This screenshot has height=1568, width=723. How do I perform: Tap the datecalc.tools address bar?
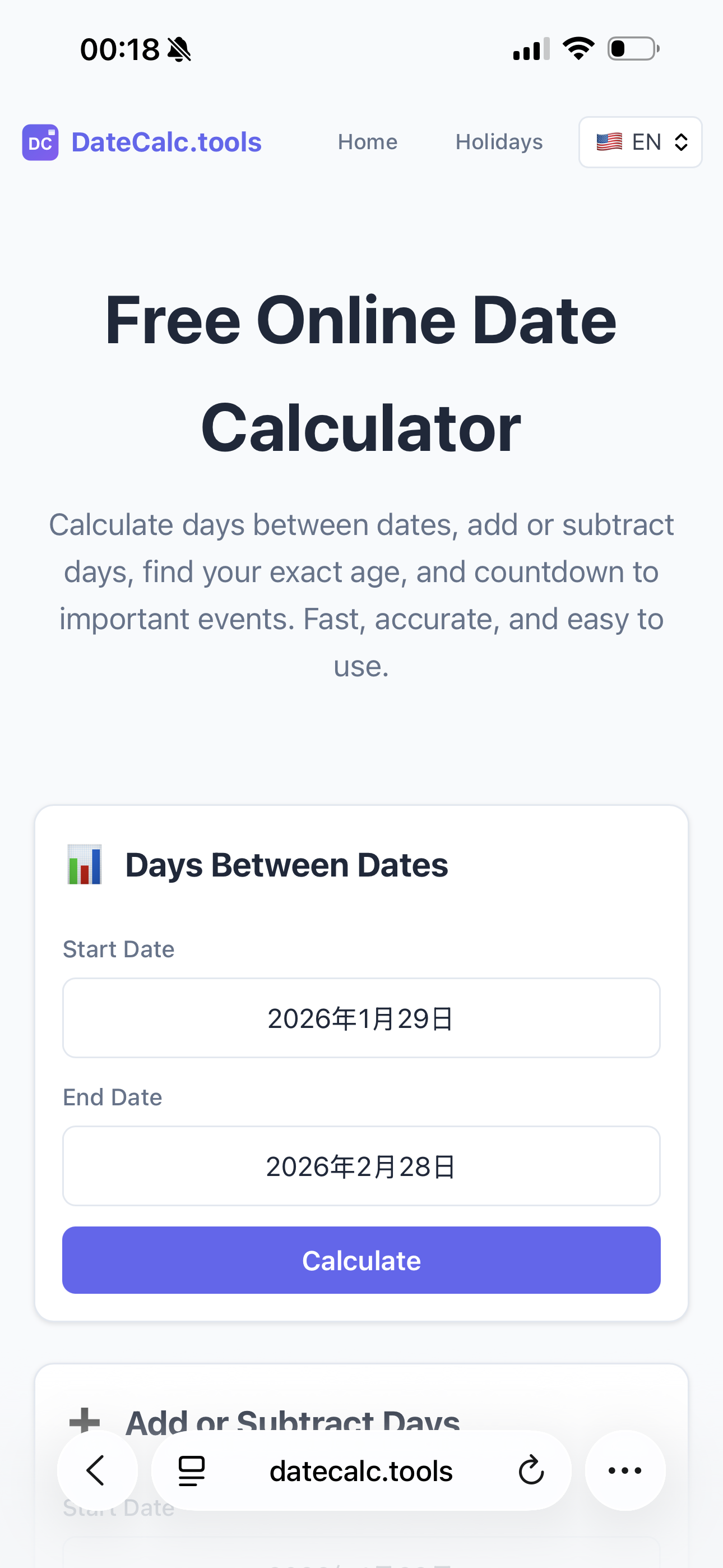pyautogui.click(x=361, y=1470)
